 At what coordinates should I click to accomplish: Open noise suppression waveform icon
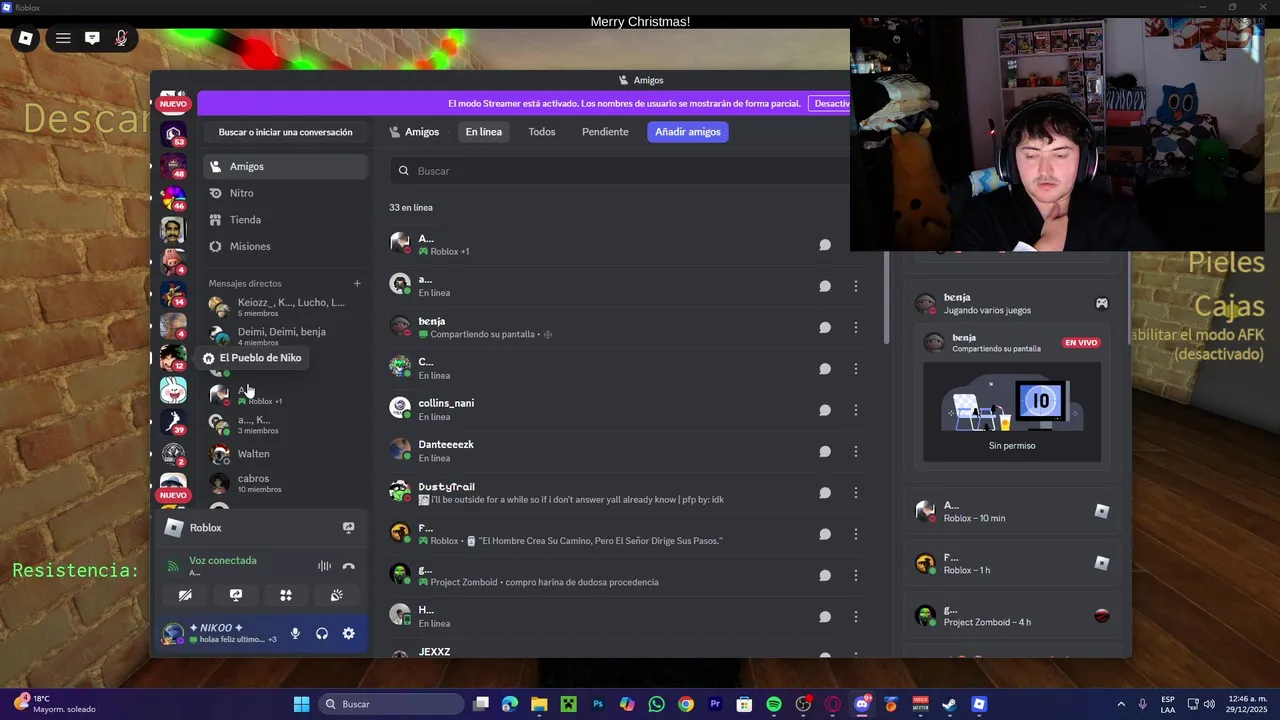point(324,566)
